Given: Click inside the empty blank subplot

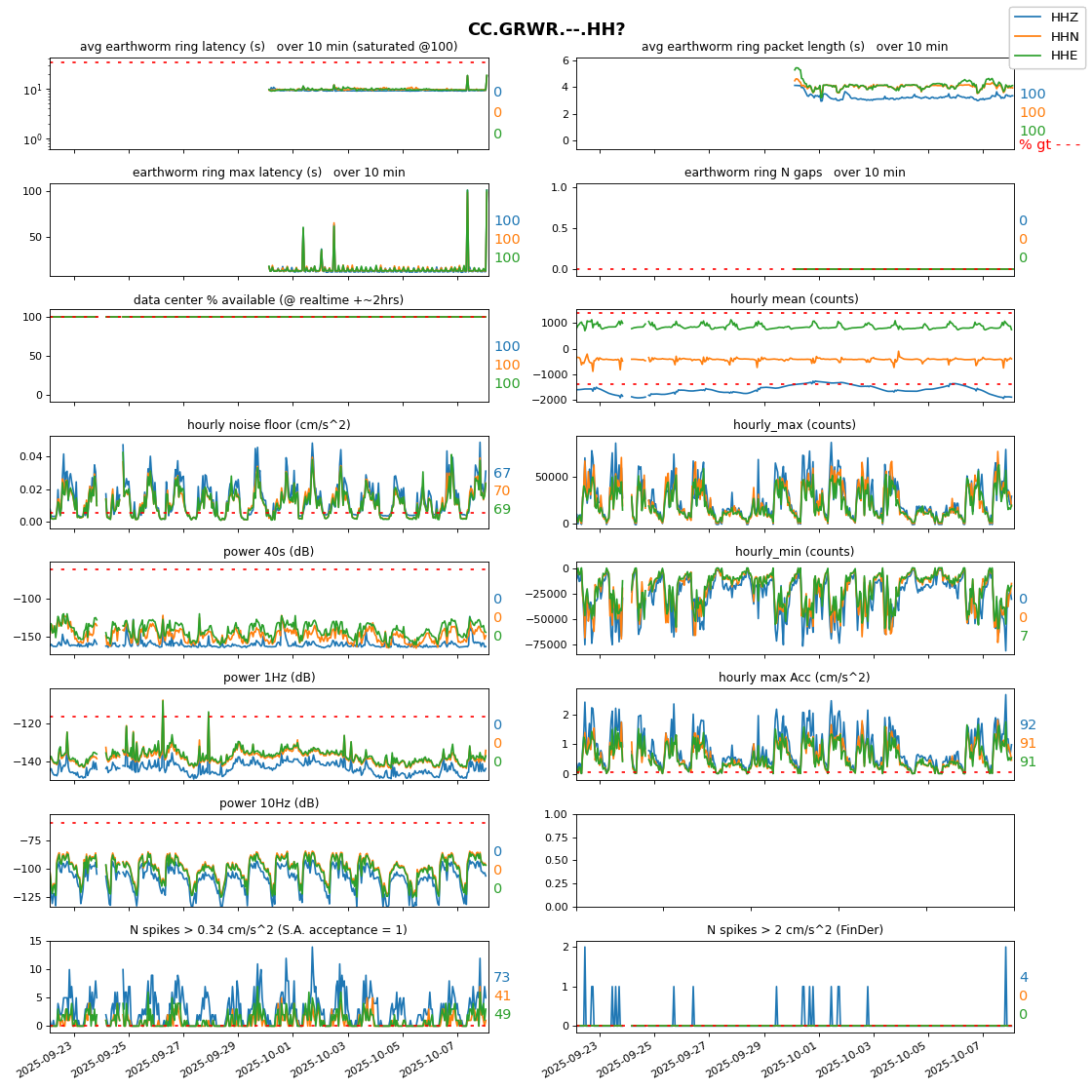Looking at the screenshot, I should [x=795, y=860].
